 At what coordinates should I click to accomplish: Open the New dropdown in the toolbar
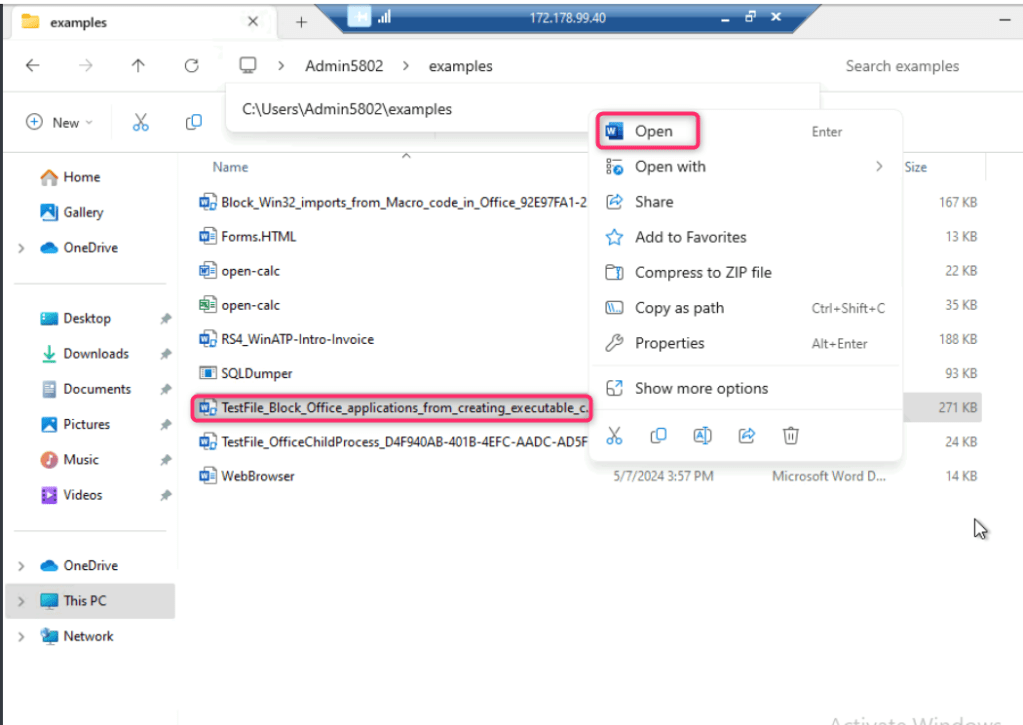pos(59,122)
